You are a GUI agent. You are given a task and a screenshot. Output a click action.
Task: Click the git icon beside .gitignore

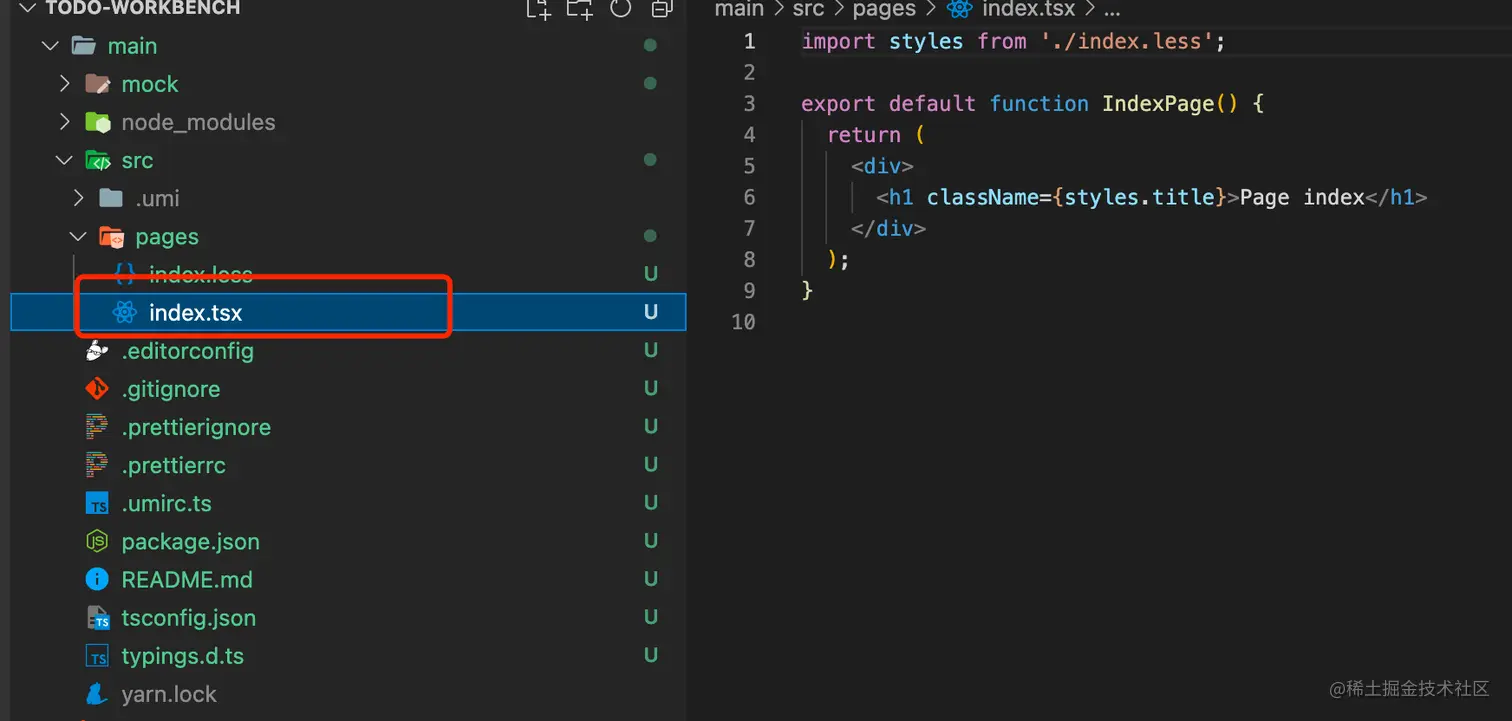[x=97, y=389]
